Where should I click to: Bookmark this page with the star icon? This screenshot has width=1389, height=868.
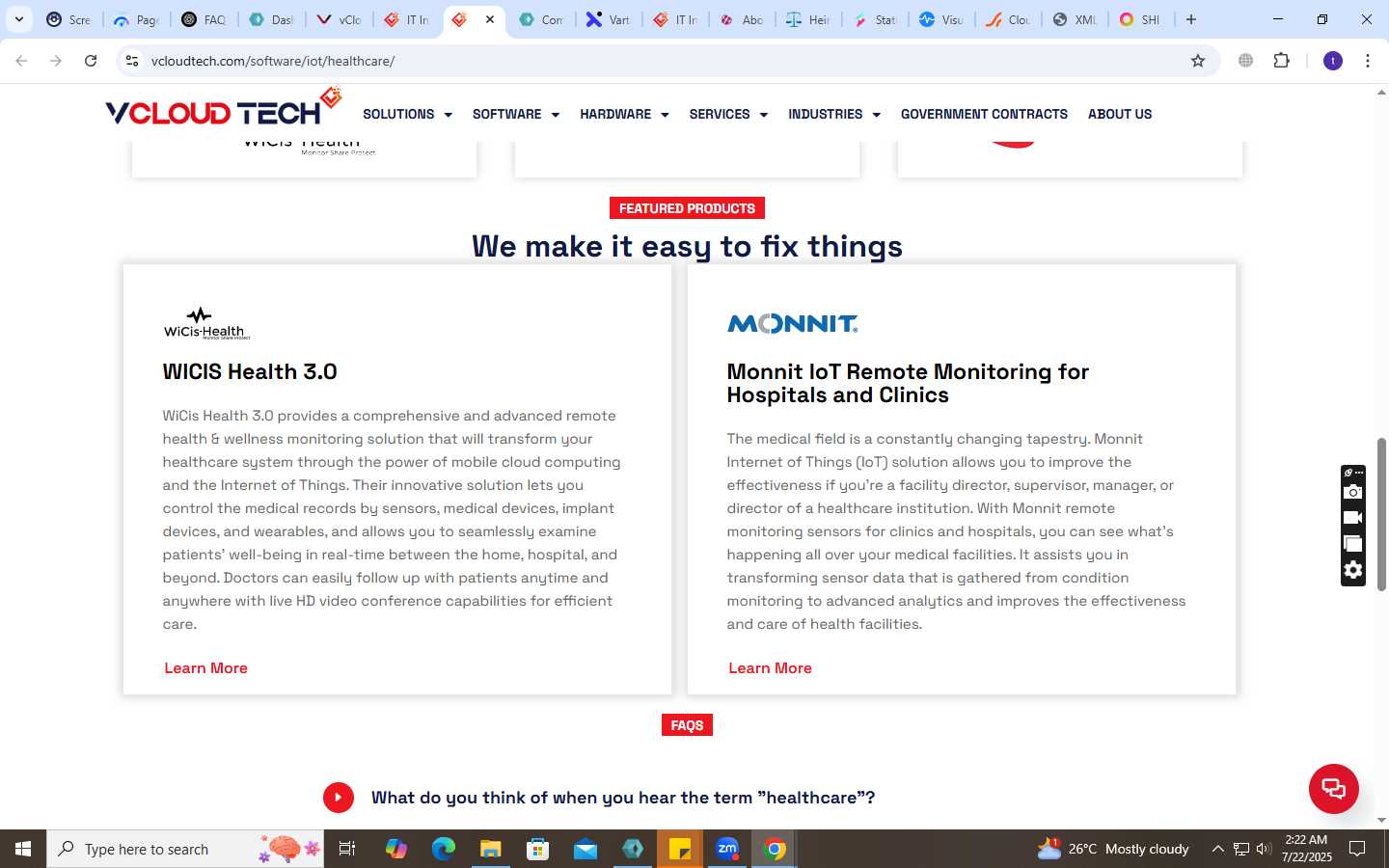[x=1198, y=61]
